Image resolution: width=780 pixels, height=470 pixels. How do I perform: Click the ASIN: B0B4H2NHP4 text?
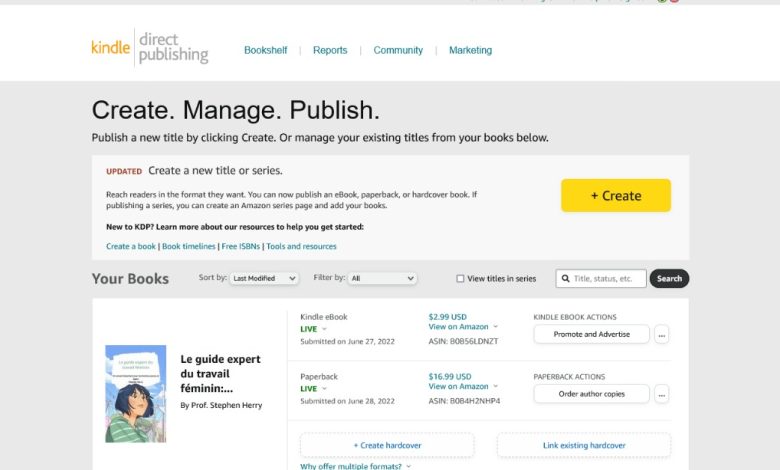pyautogui.click(x=464, y=401)
